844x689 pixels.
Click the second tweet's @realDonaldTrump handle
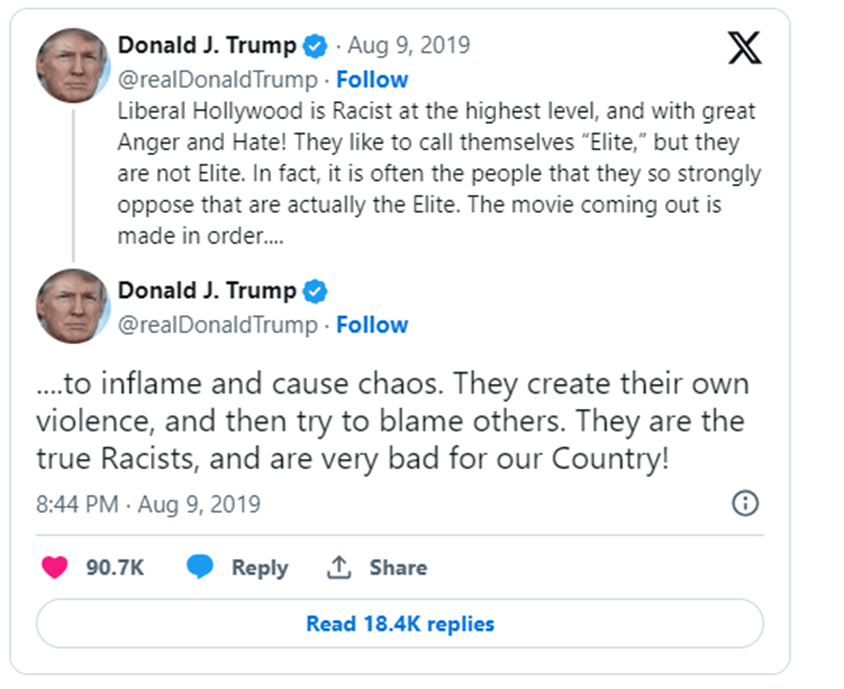click(x=217, y=324)
